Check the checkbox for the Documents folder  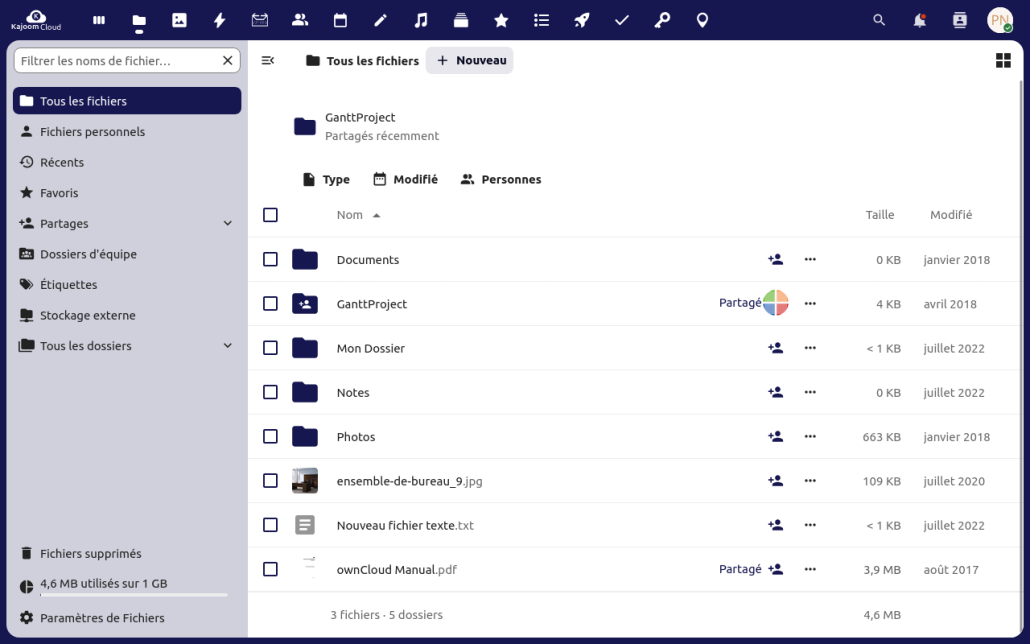[x=270, y=259]
